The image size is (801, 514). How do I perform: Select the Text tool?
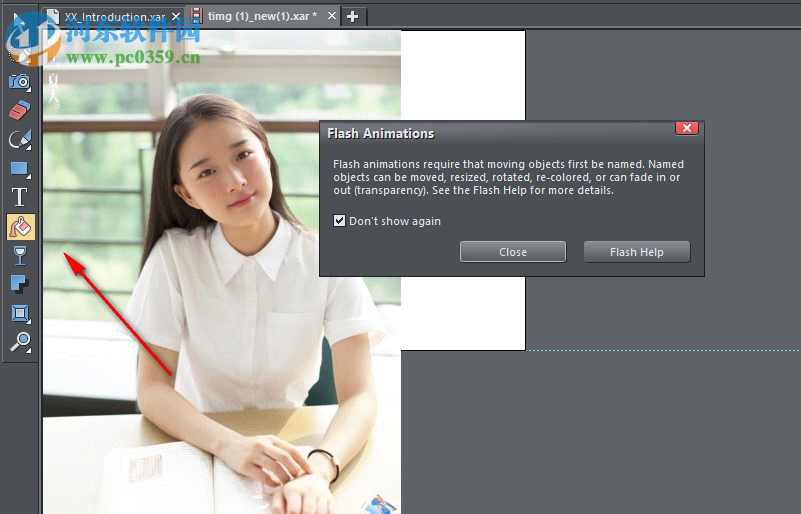click(x=20, y=197)
